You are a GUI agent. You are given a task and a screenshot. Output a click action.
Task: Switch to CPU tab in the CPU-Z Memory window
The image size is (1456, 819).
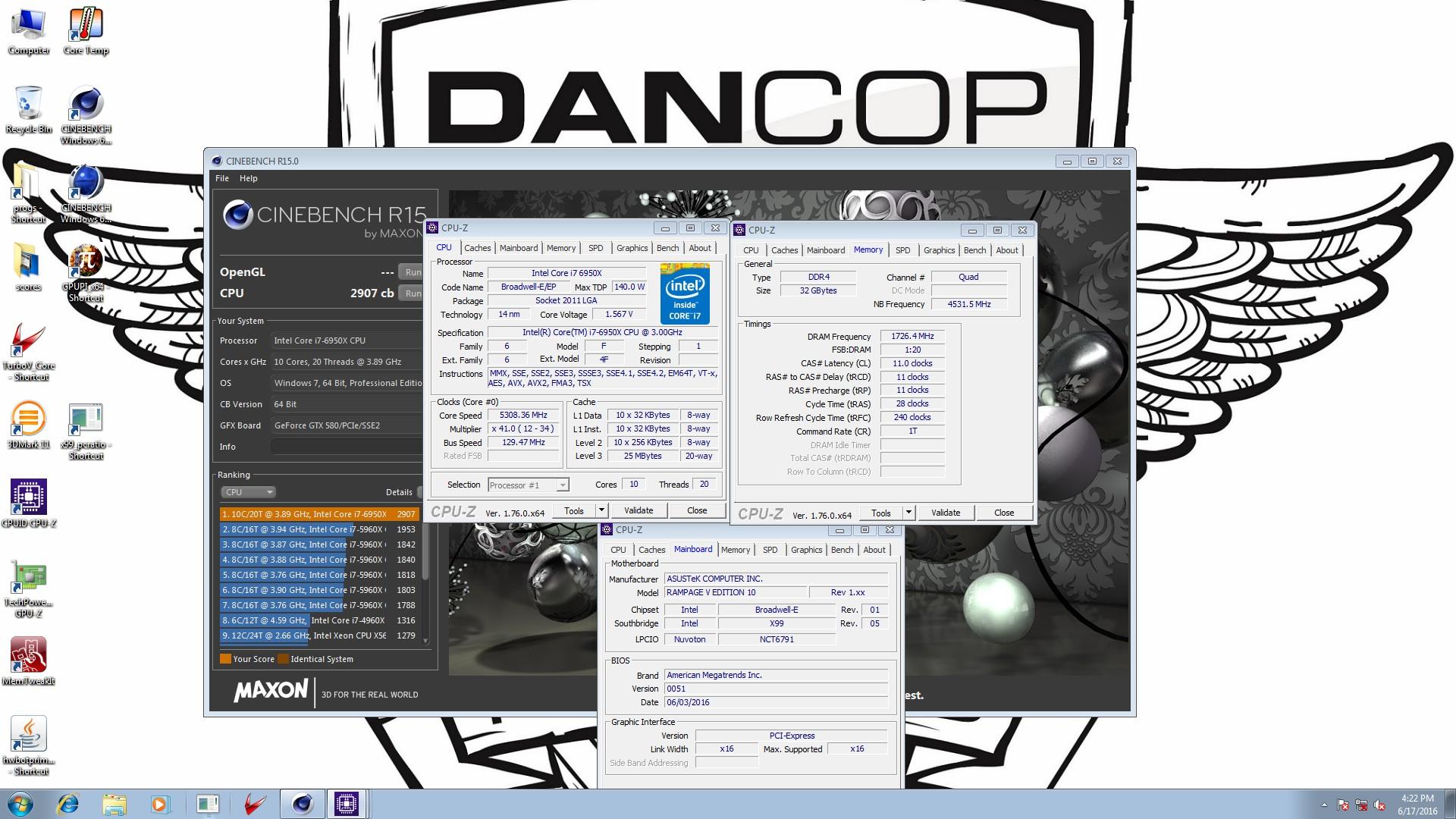(751, 250)
